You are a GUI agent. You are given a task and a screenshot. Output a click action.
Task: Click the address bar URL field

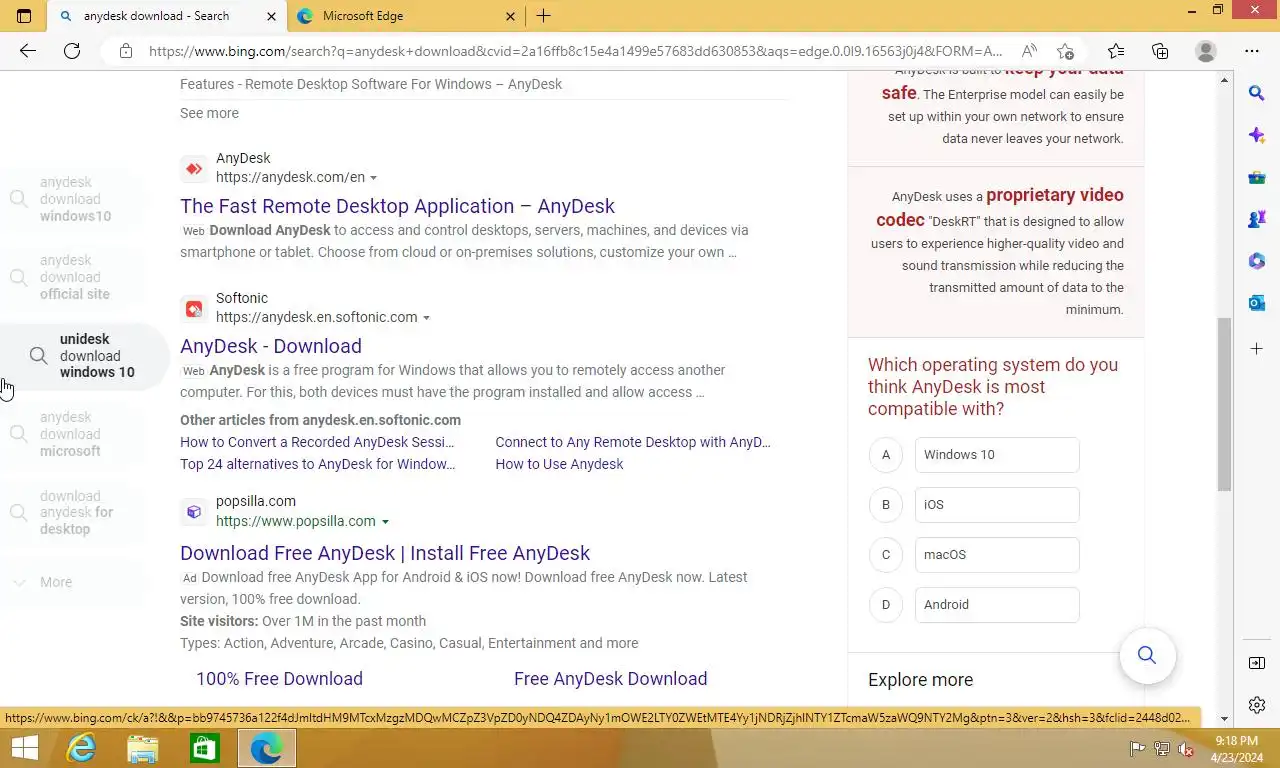click(x=575, y=51)
